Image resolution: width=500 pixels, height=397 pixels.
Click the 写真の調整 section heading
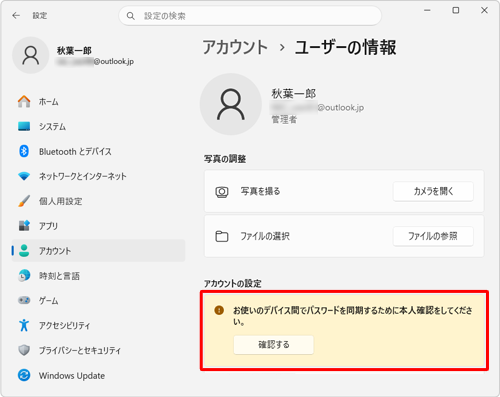(225, 159)
